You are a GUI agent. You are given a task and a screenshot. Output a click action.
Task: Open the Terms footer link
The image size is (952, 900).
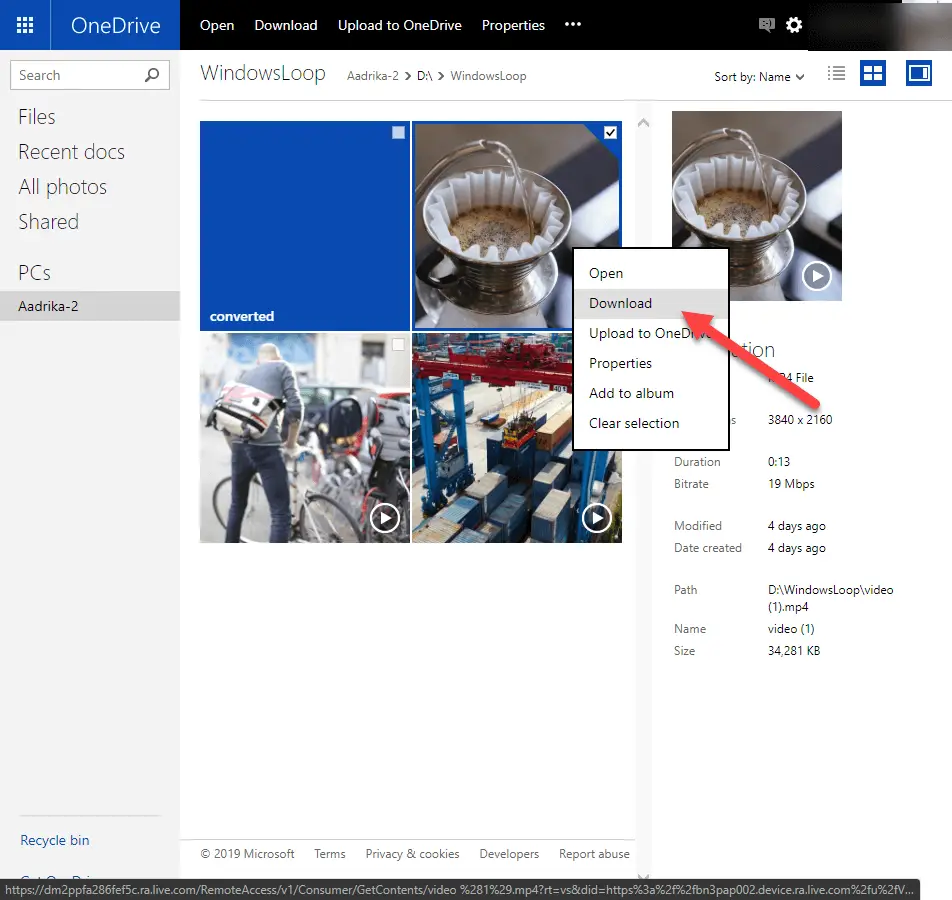[330, 854]
